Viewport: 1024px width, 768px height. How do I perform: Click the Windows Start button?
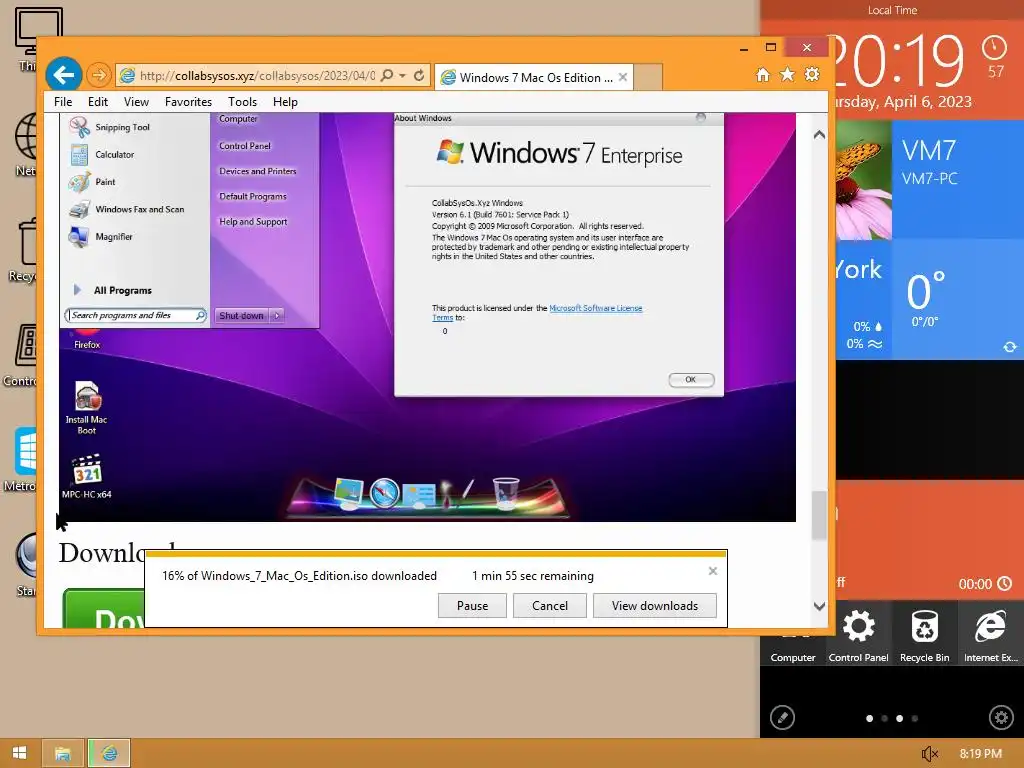click(20, 753)
